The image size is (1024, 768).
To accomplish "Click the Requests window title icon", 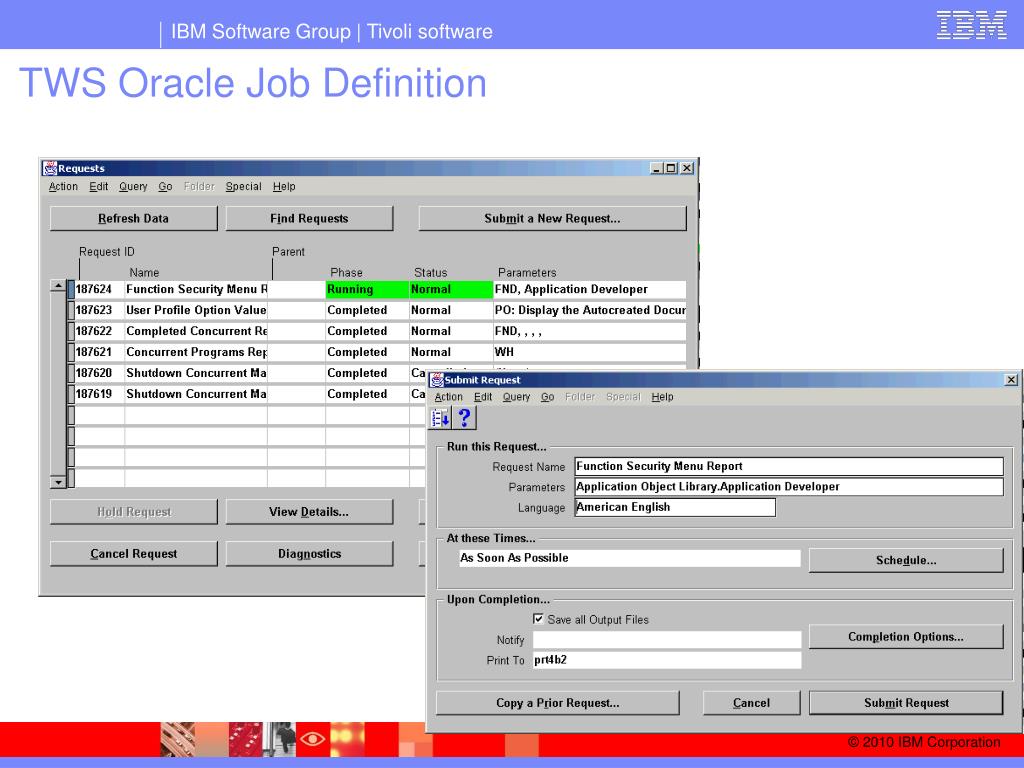I will (x=50, y=168).
